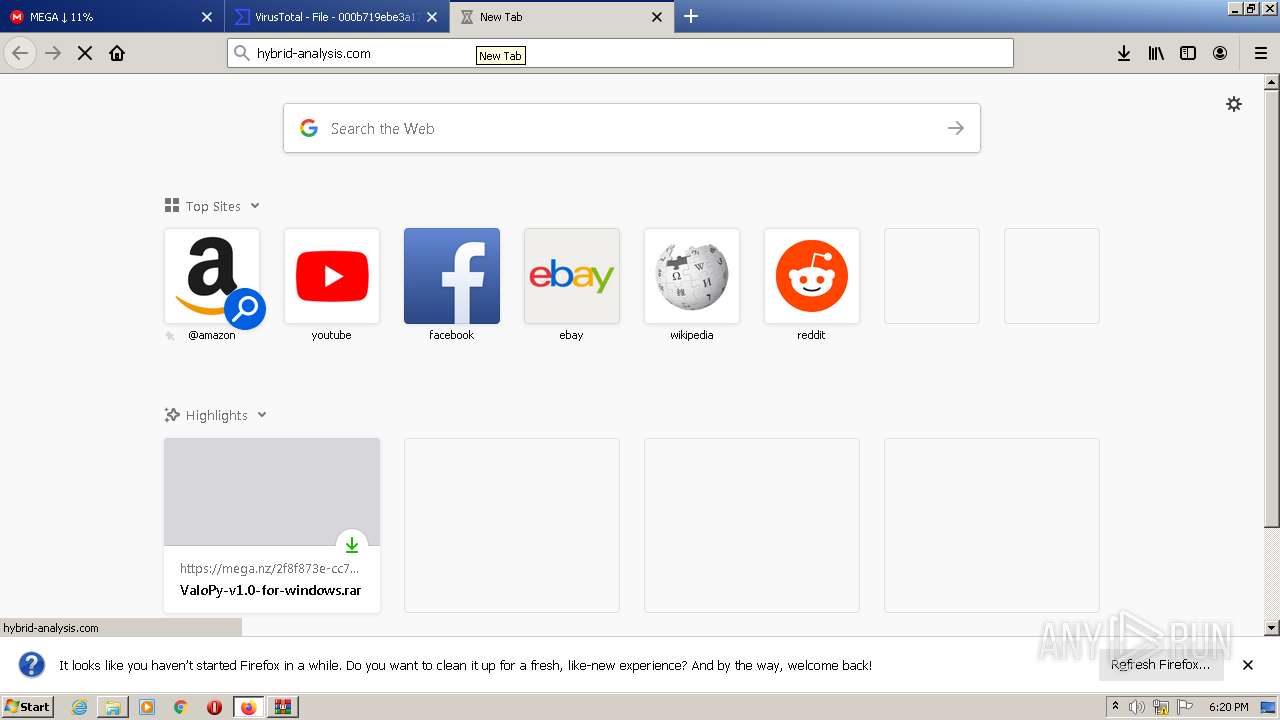Open a new tab with plus button
The image size is (1280, 720).
click(x=691, y=16)
